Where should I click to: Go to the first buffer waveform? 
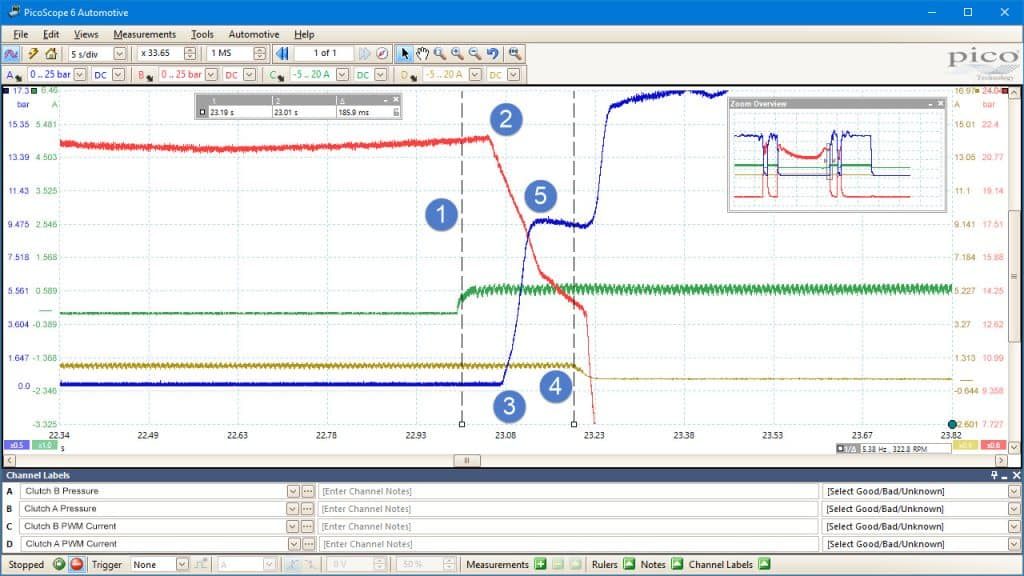point(282,54)
